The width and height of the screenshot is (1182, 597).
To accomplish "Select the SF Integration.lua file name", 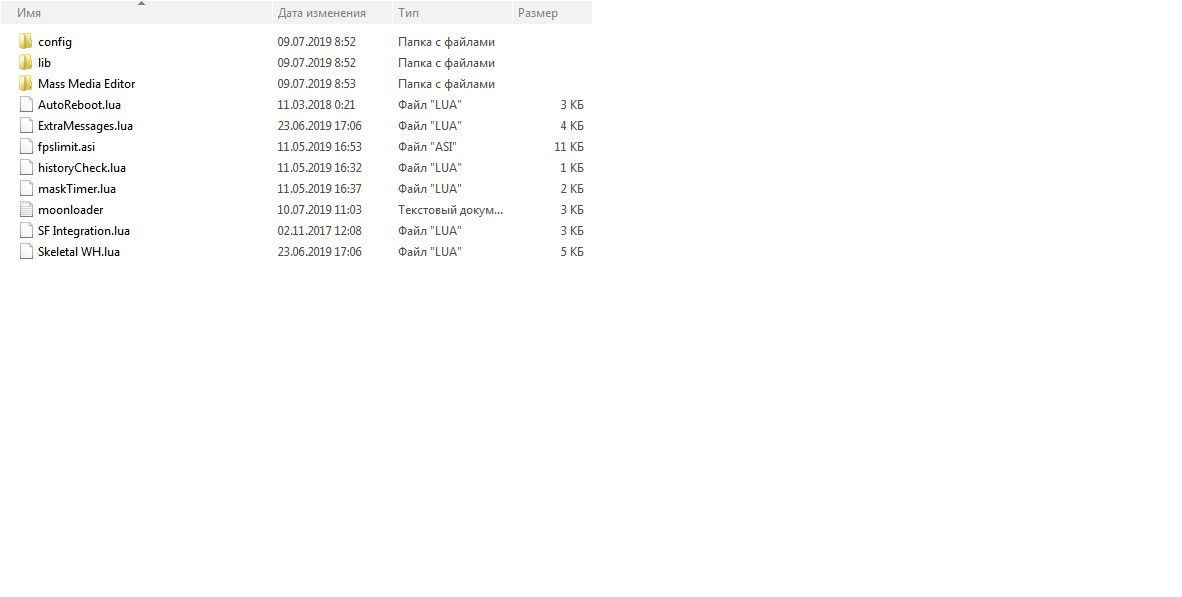I will coord(84,231).
